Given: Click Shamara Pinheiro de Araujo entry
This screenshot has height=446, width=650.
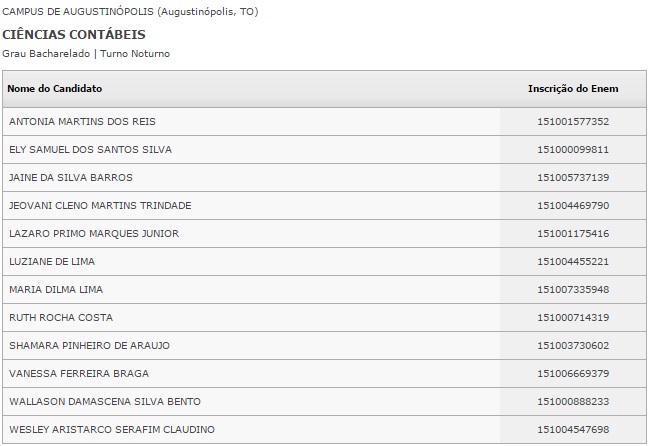Looking at the screenshot, I should tap(89, 346).
